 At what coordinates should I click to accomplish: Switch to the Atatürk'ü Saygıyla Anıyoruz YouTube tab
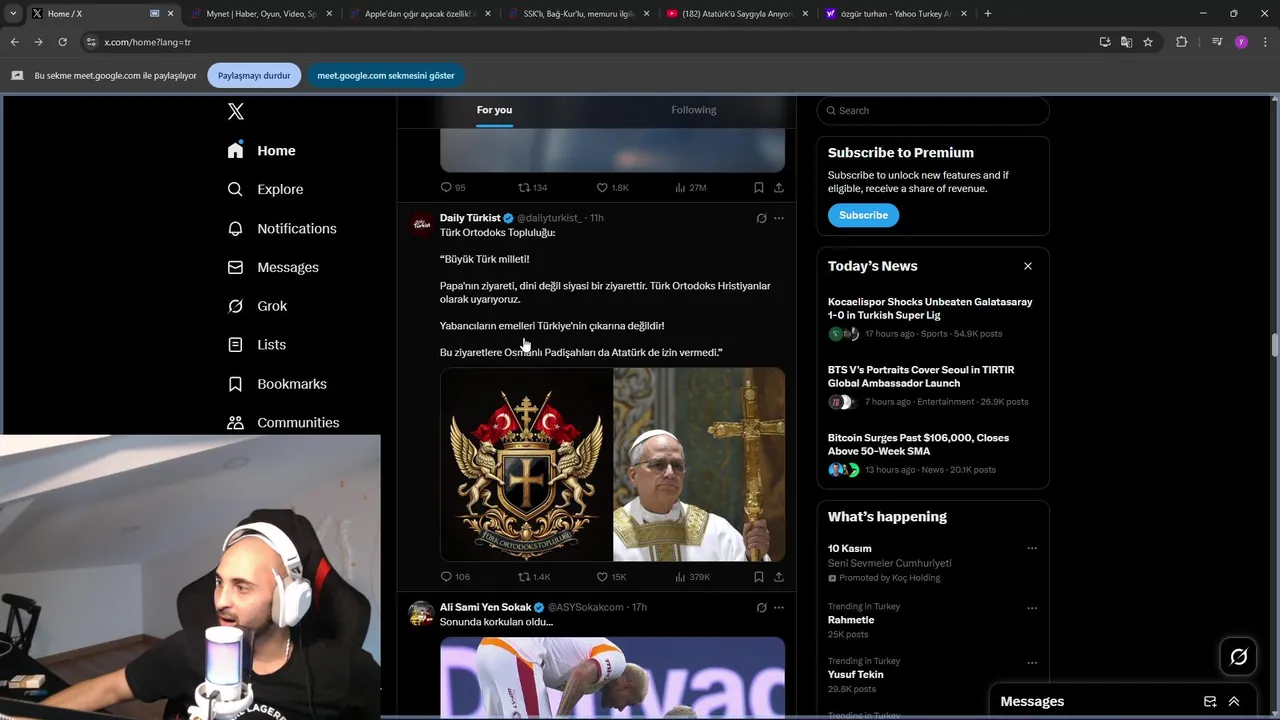(736, 14)
